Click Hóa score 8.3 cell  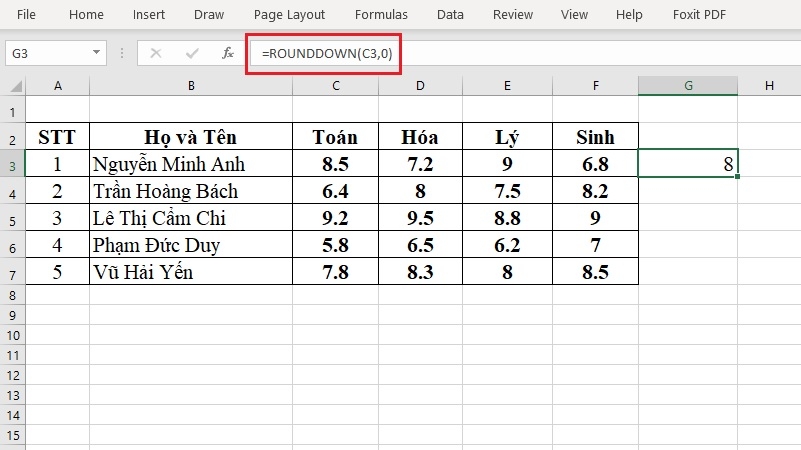[x=420, y=271]
